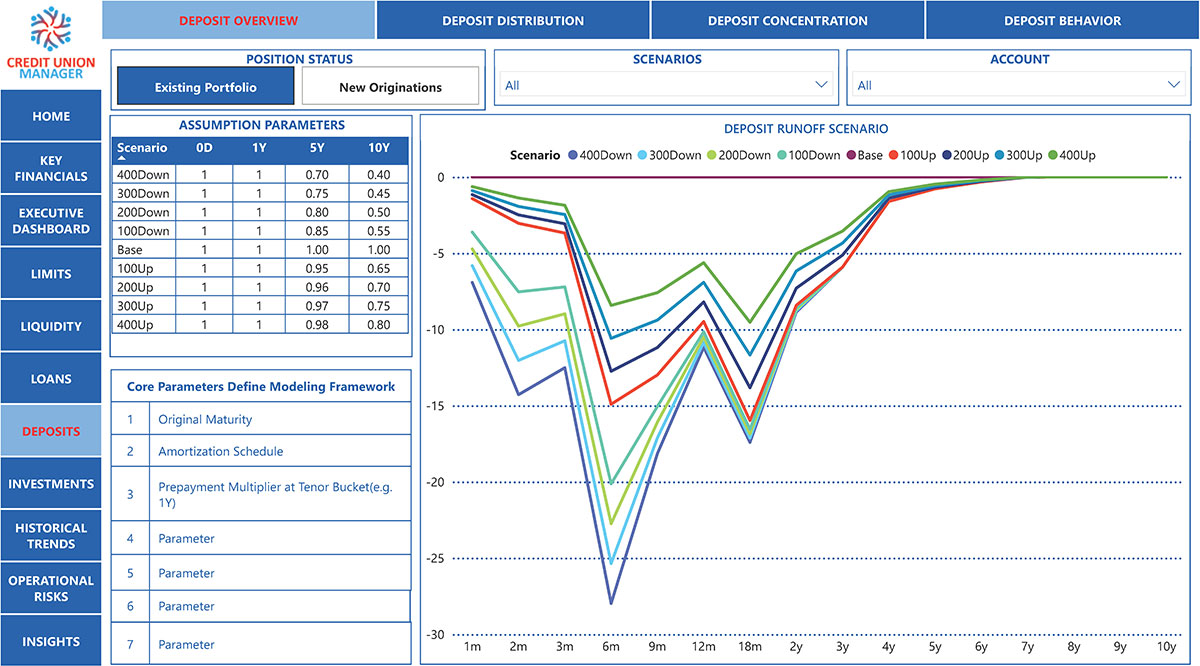Select the 200Down row in assumptions table
This screenshot has width=1200, height=666.
pyautogui.click(x=260, y=212)
